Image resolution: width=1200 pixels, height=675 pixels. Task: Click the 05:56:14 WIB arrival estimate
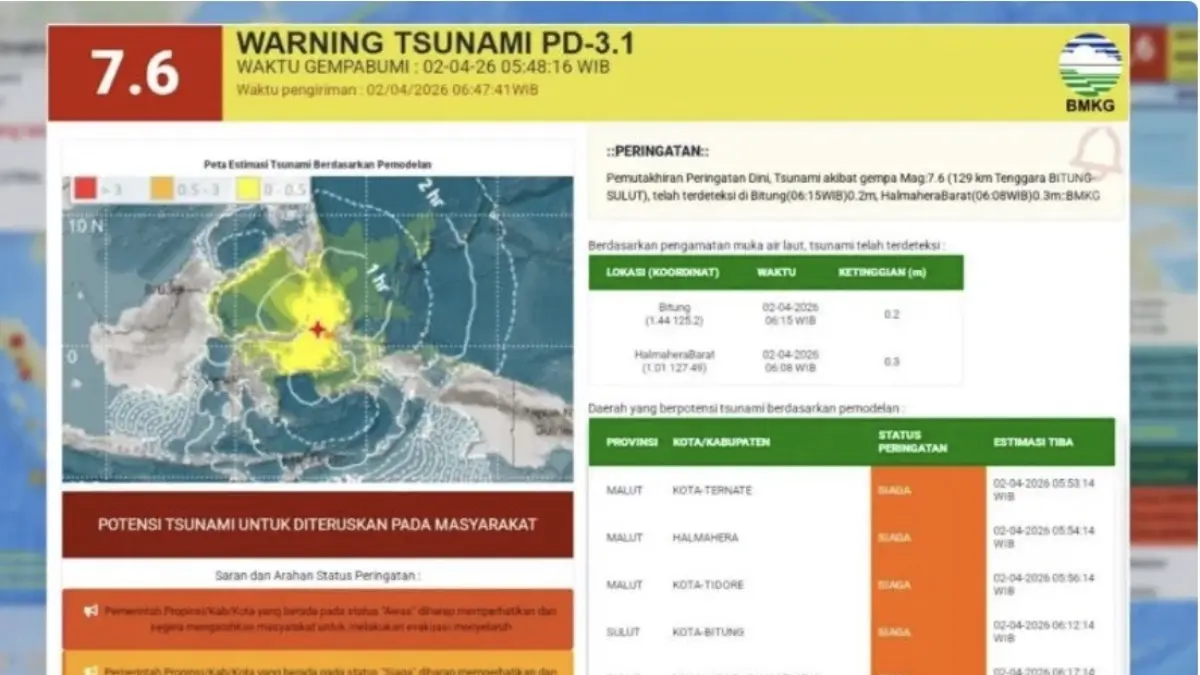[1043, 584]
